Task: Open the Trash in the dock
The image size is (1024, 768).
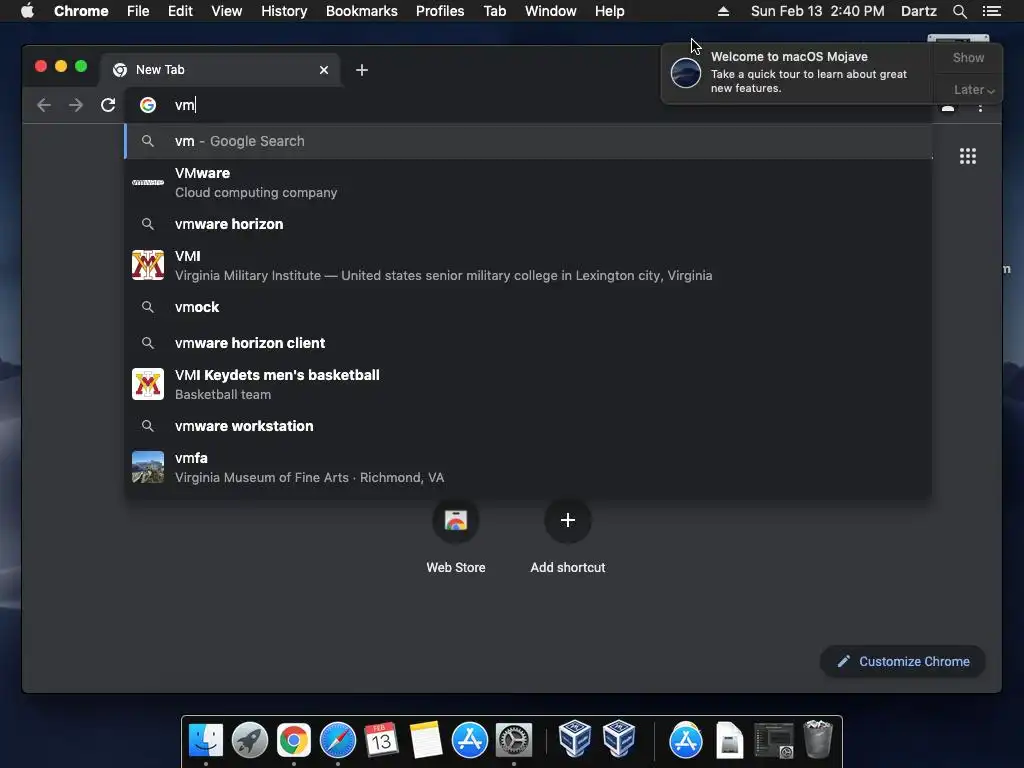Action: click(x=818, y=739)
